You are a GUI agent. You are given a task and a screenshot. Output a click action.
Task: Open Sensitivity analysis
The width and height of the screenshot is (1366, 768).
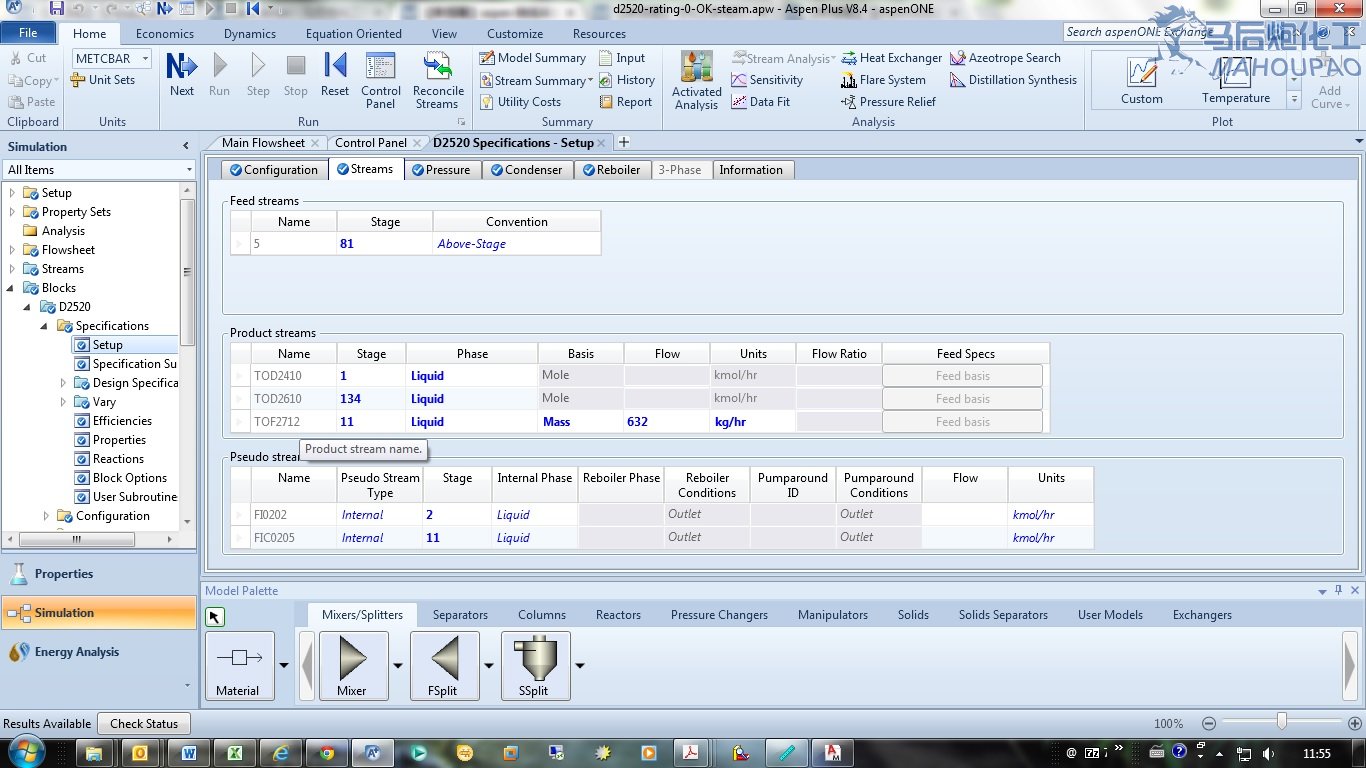768,80
